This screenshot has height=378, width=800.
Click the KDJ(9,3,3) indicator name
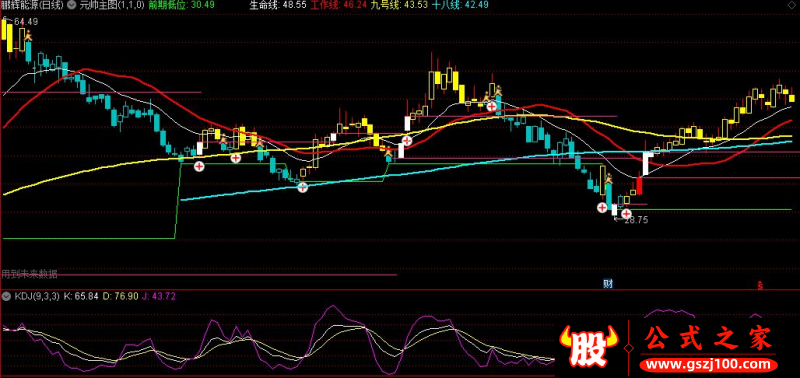(x=37, y=296)
